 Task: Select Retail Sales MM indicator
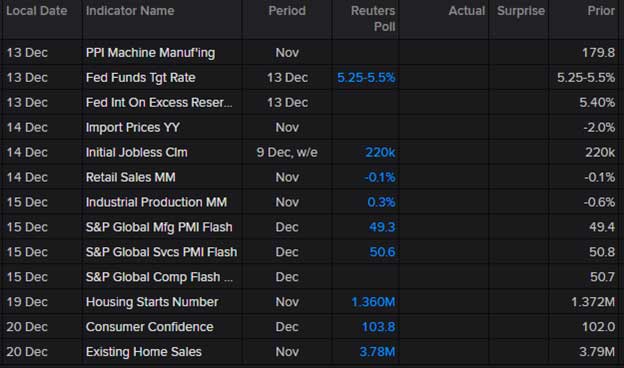point(131,177)
